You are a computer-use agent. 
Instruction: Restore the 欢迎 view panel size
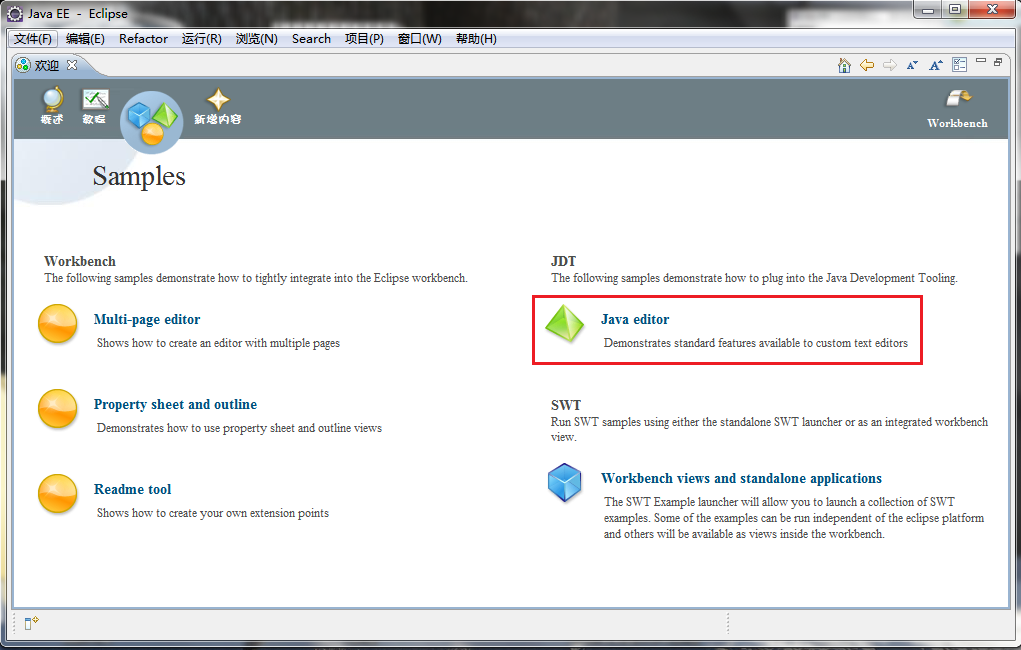click(x=998, y=62)
